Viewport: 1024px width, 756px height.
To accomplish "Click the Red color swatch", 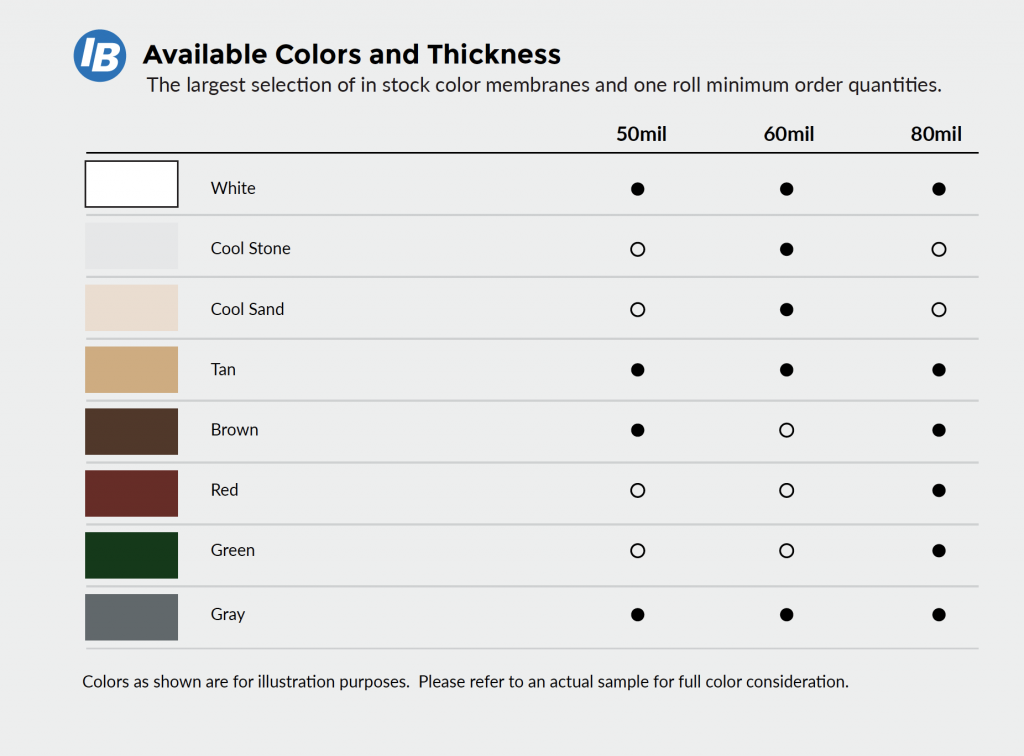I will coord(131,493).
